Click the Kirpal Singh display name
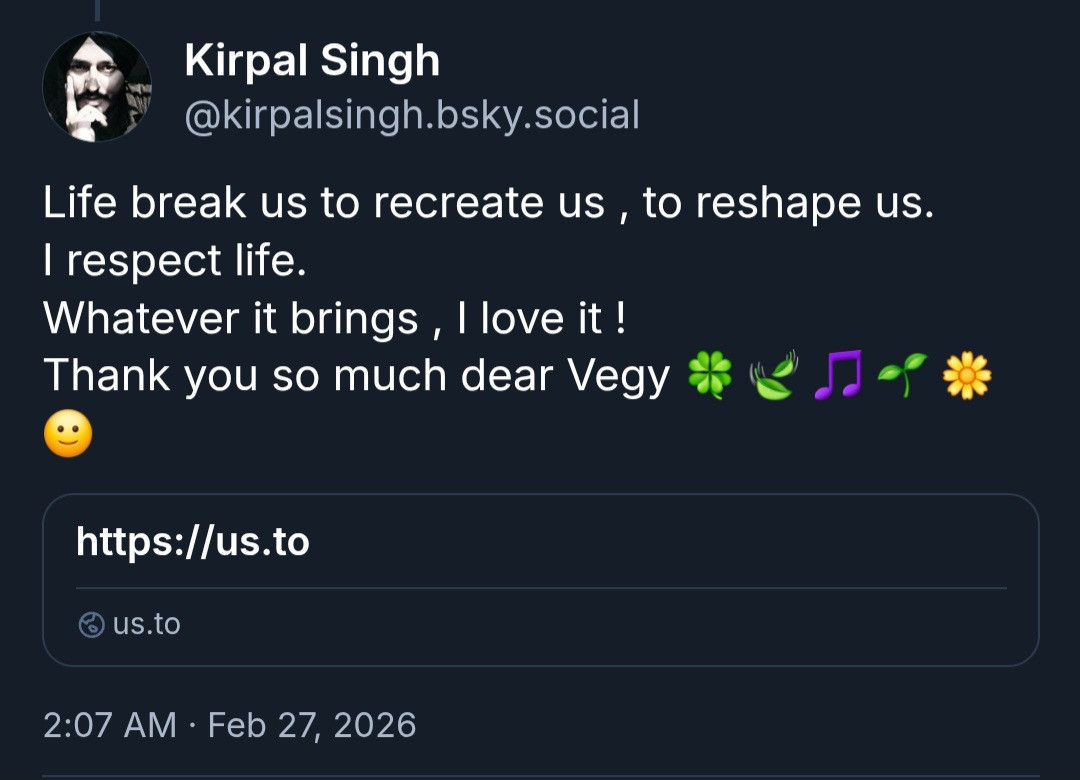Viewport: 1080px width, 780px height. click(x=312, y=61)
